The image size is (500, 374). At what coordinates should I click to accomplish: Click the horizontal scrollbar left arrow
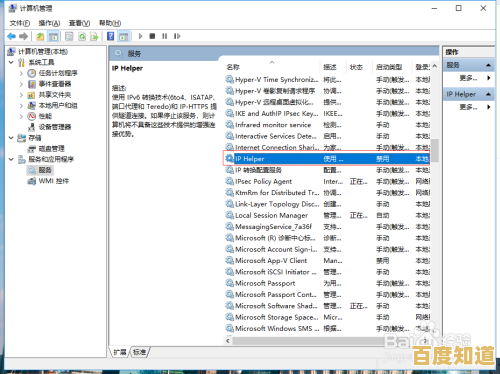228,341
